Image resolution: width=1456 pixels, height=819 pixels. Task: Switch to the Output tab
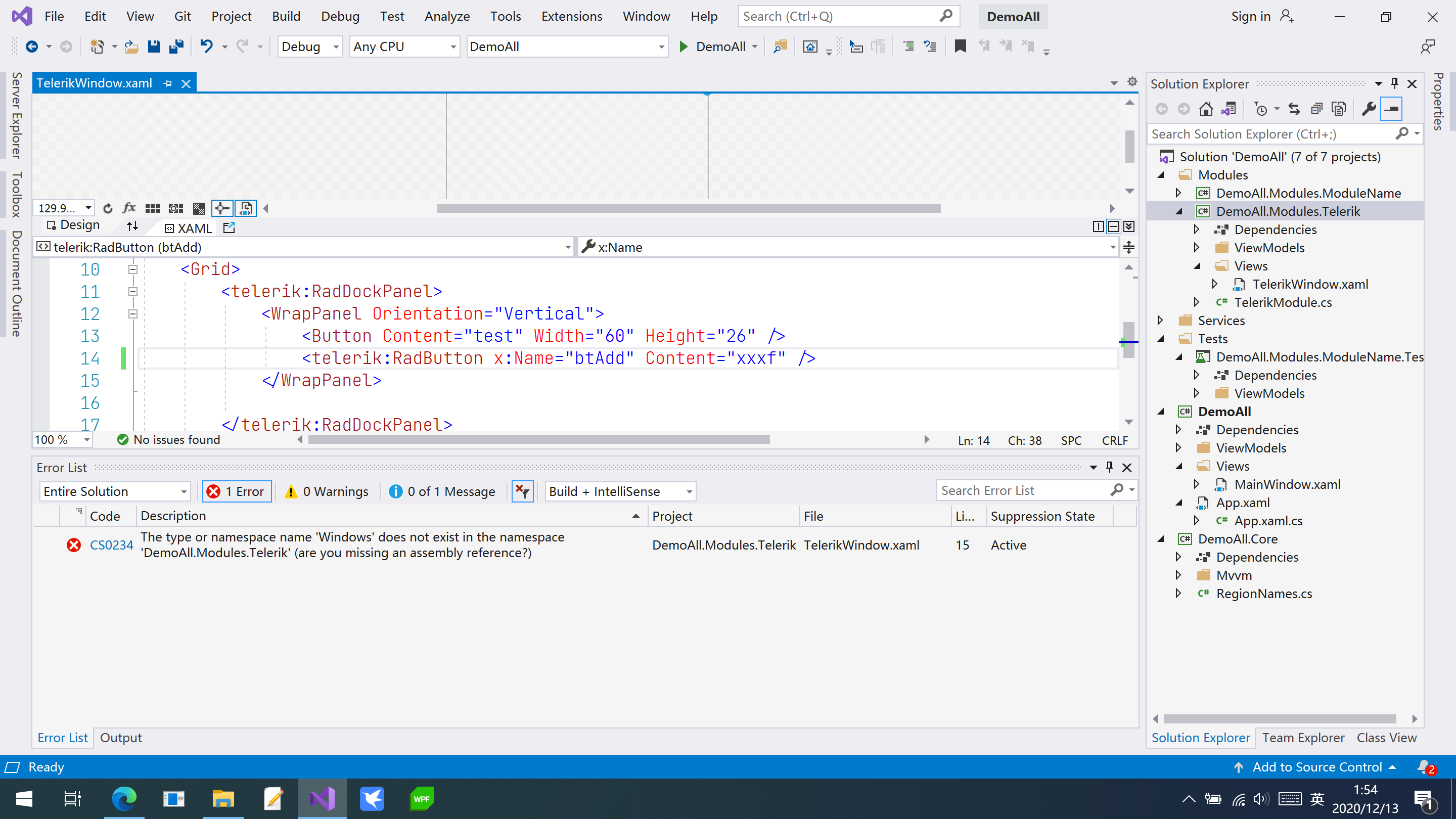[x=121, y=738]
